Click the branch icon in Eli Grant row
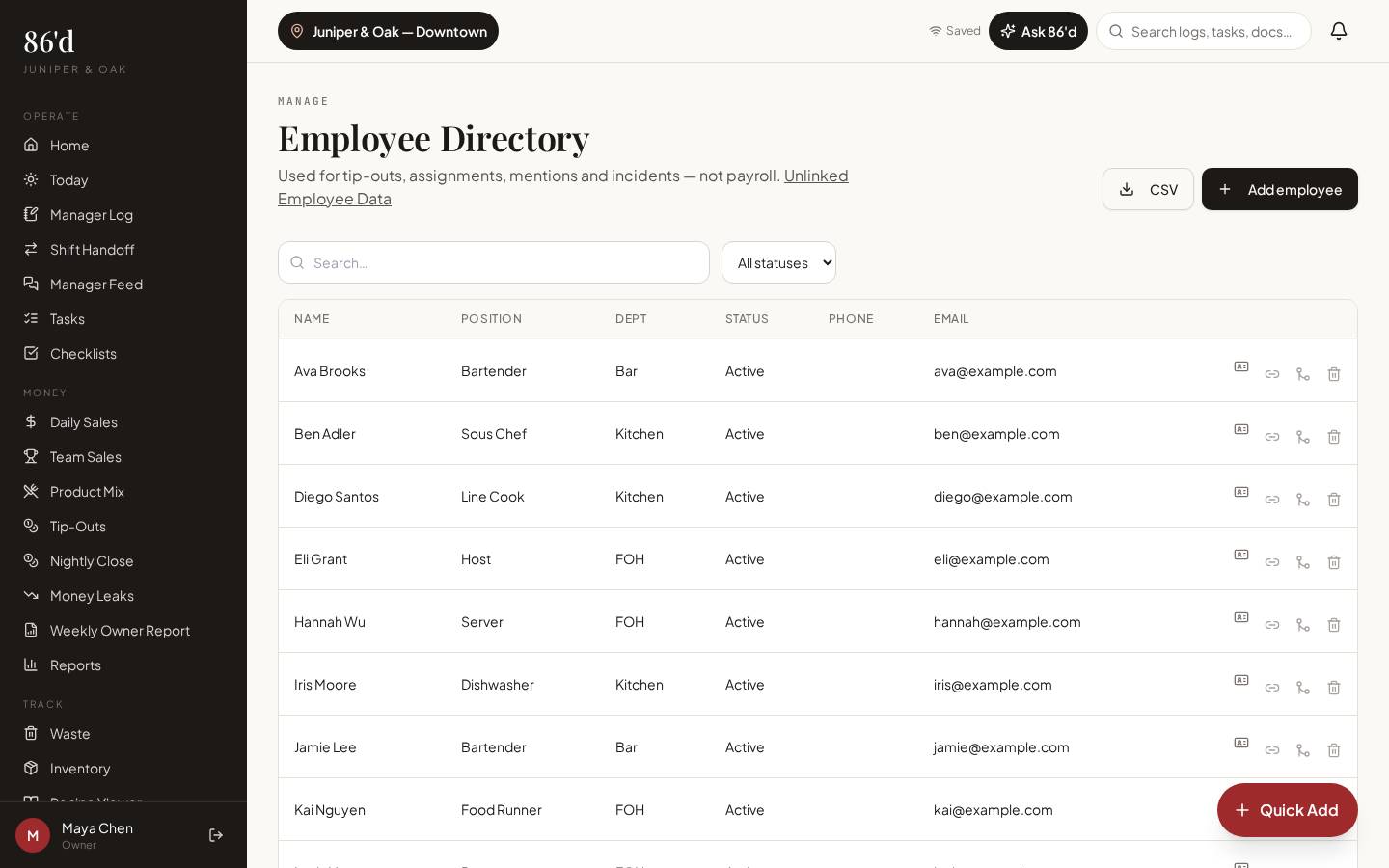This screenshot has height=868, width=1389. (x=1303, y=562)
